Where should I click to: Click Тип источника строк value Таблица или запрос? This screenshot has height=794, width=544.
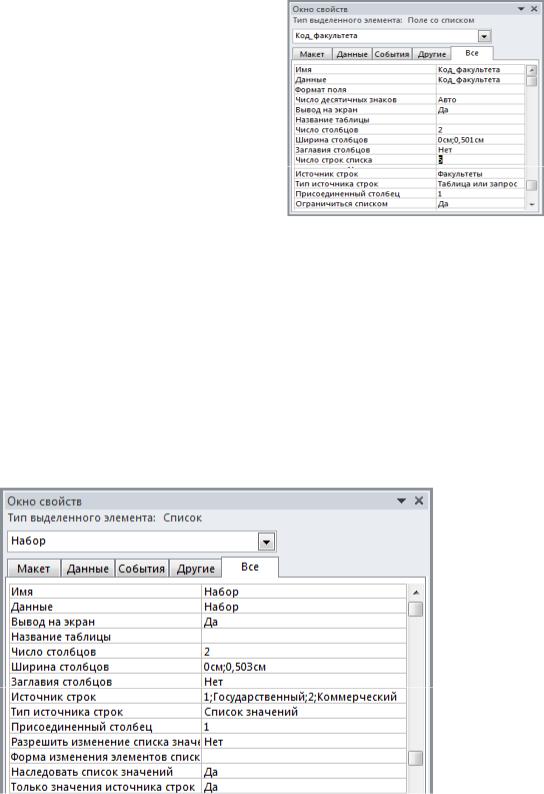click(x=480, y=184)
